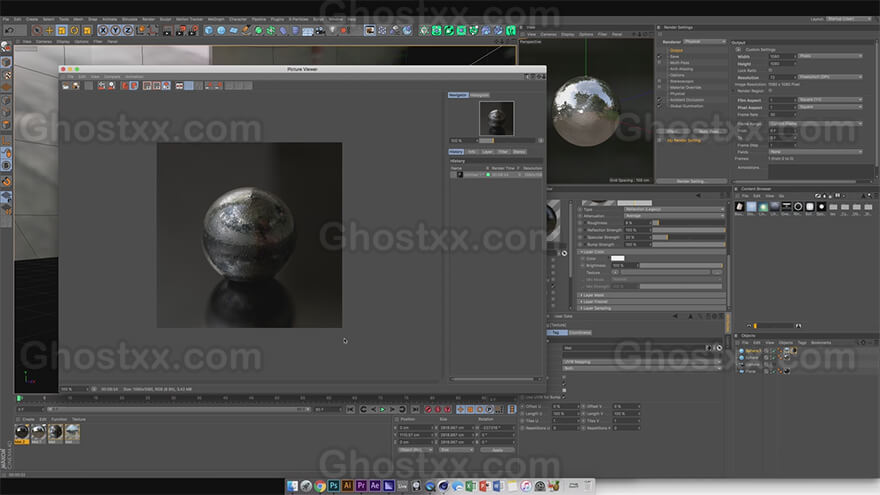
Task: Open the Attenuation Average dropdown
Action: 674,216
